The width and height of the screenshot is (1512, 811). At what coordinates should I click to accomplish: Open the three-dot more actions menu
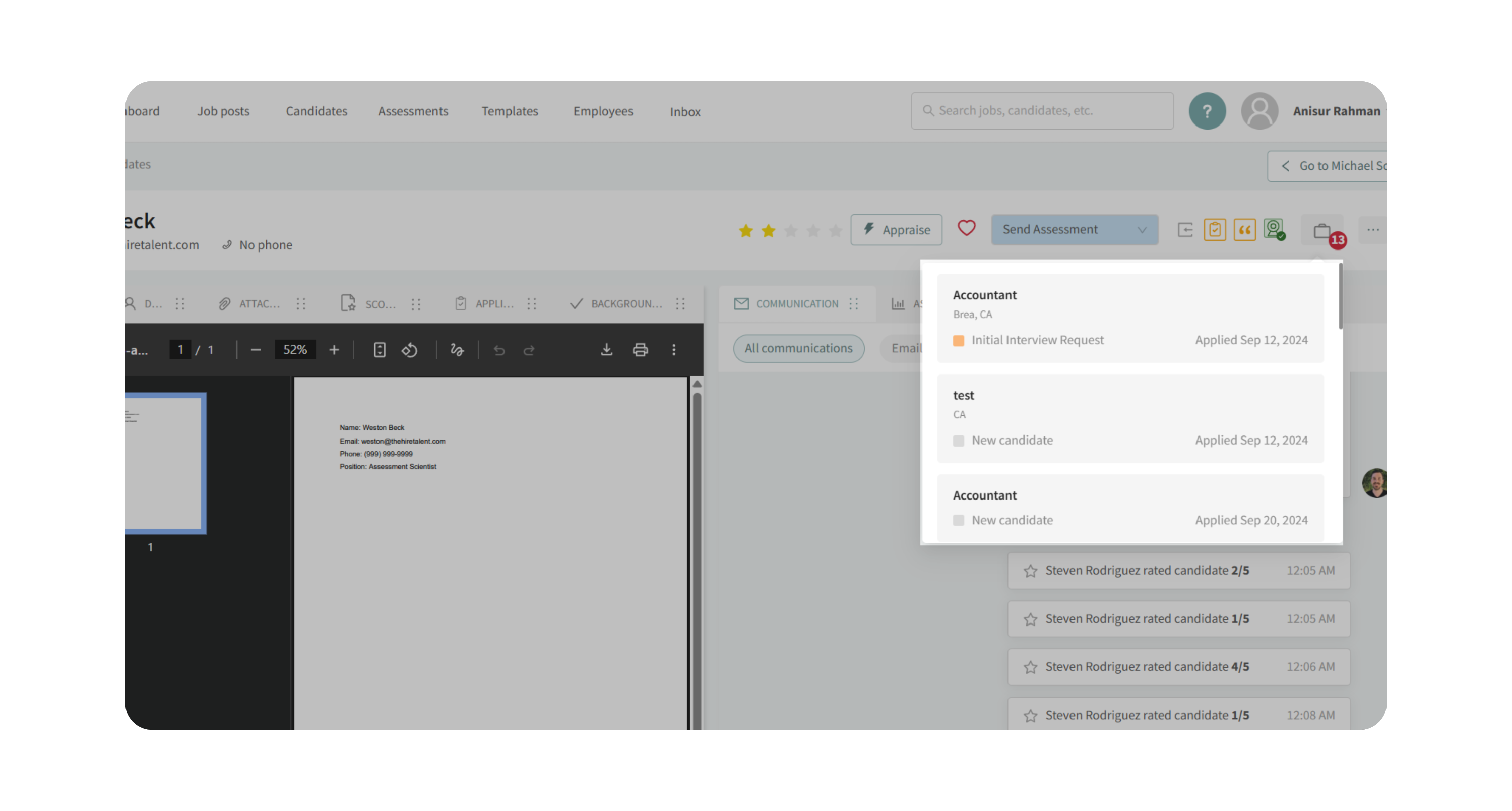pyautogui.click(x=1373, y=229)
